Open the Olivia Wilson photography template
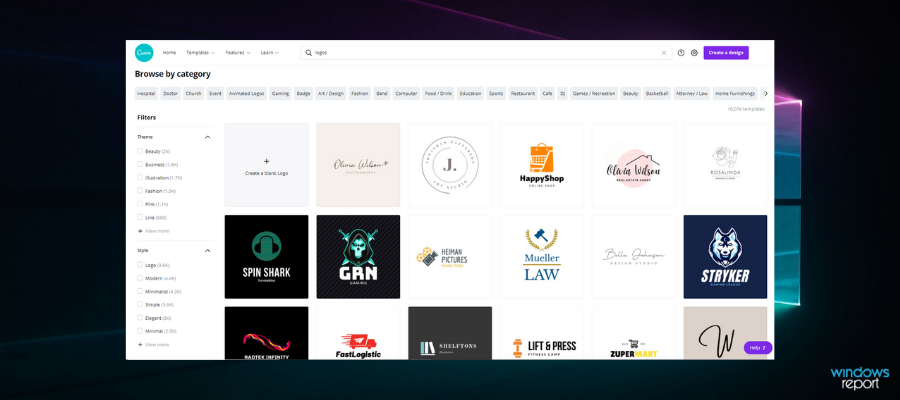The height and width of the screenshot is (400, 900). coord(358,165)
